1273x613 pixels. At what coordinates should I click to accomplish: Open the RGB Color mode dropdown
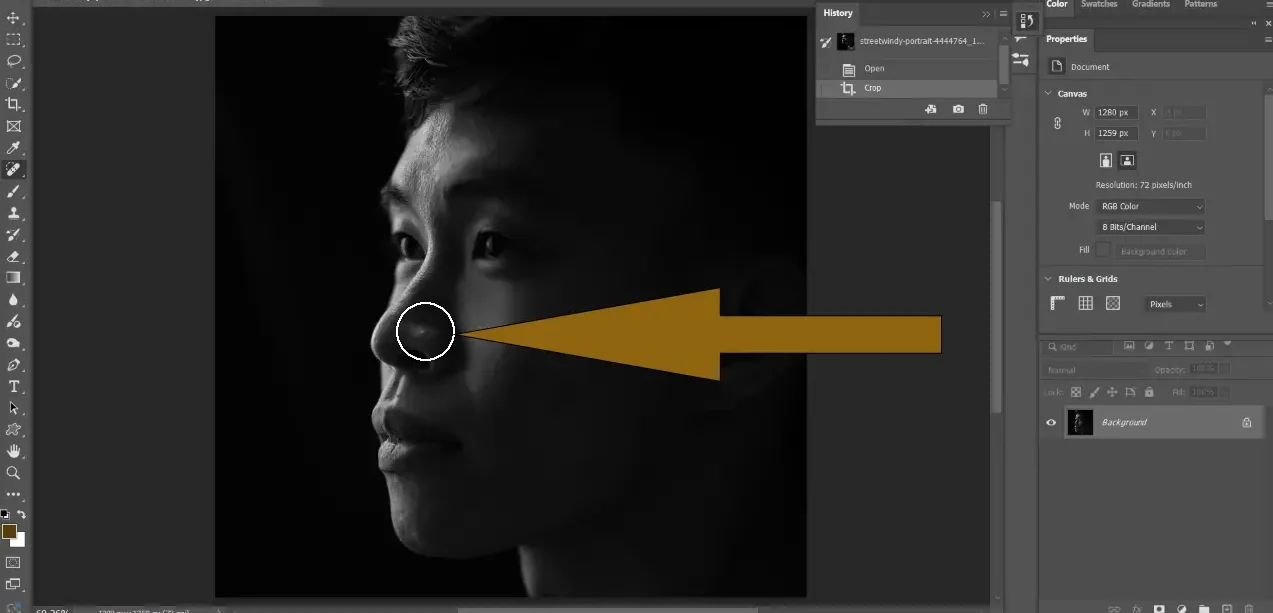(x=1150, y=206)
